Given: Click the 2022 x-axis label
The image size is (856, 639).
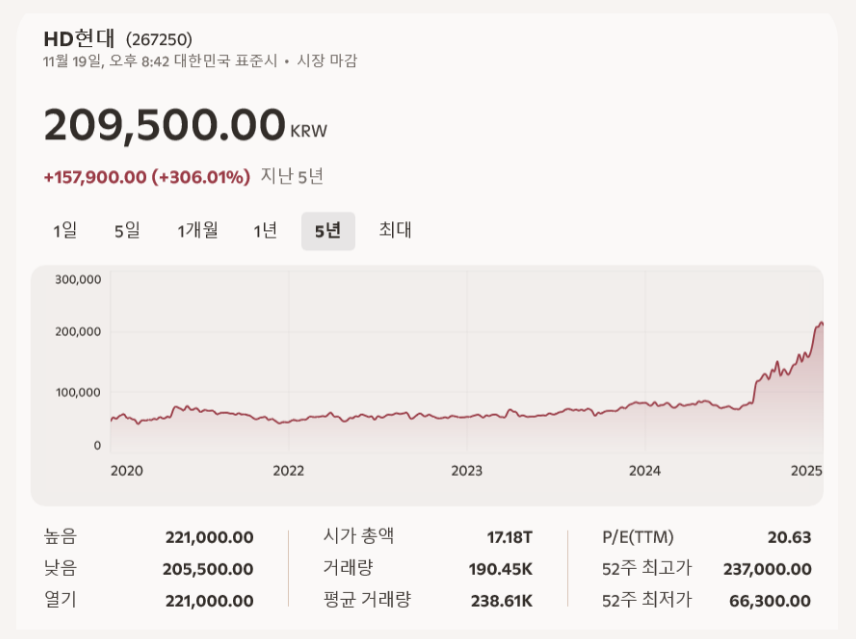Looking at the screenshot, I should [x=288, y=471].
